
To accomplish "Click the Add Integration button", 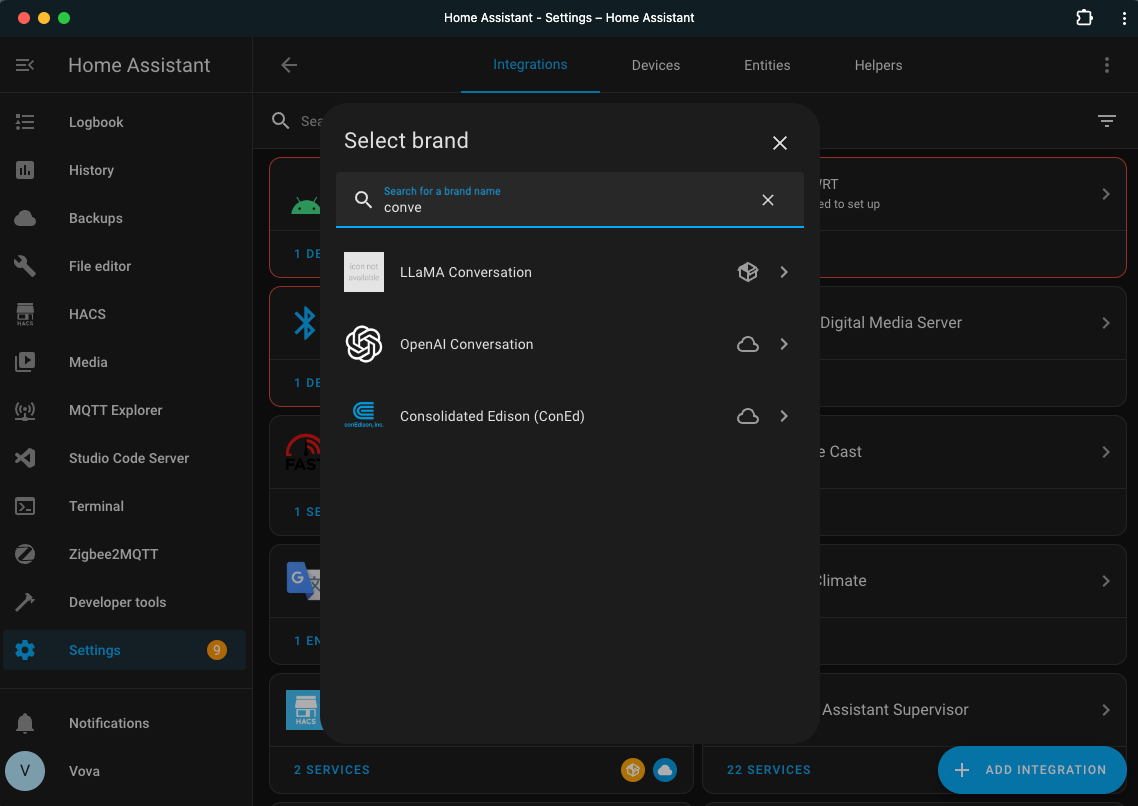I will pos(1032,770).
